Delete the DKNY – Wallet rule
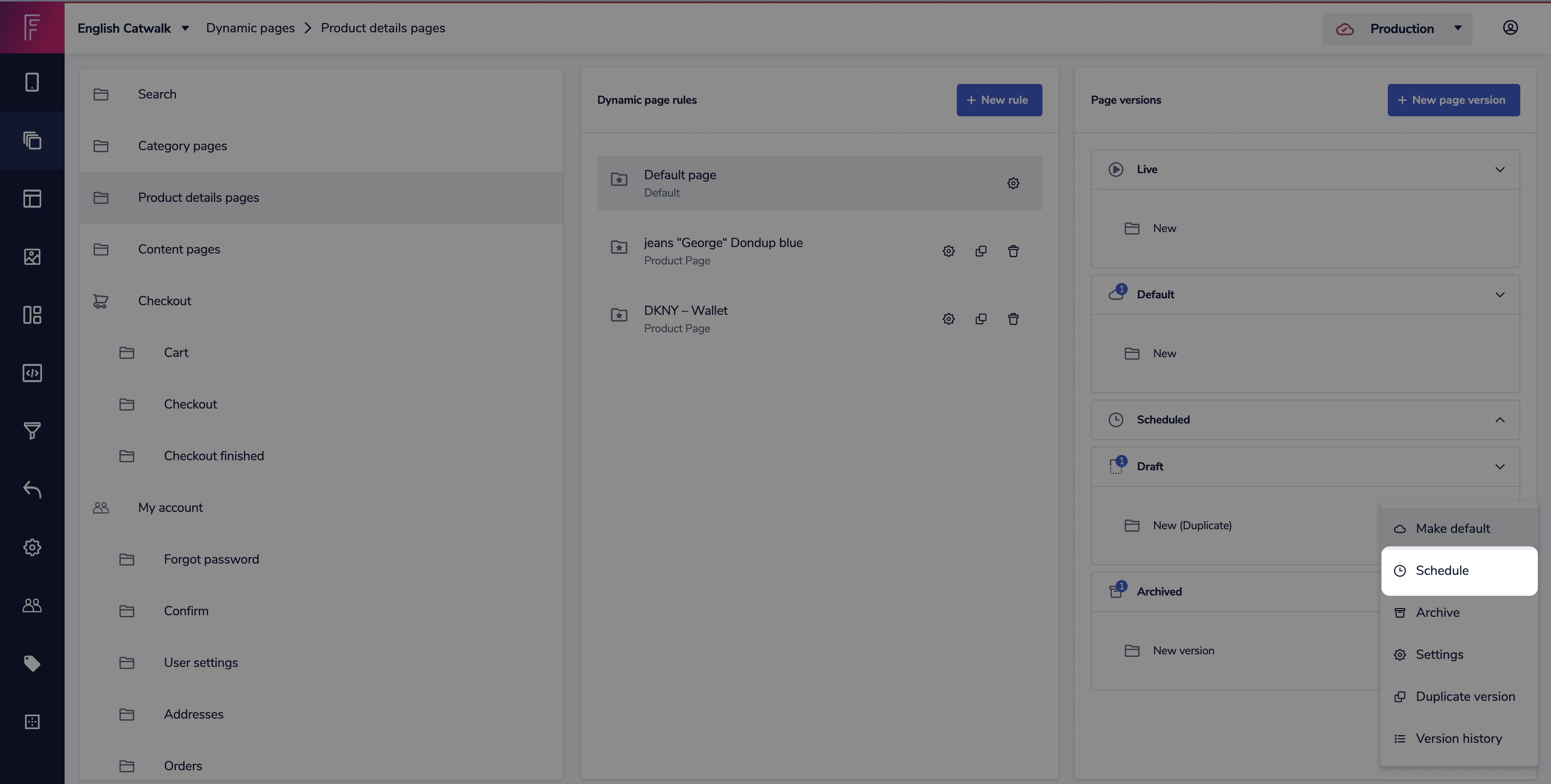 coord(1013,319)
